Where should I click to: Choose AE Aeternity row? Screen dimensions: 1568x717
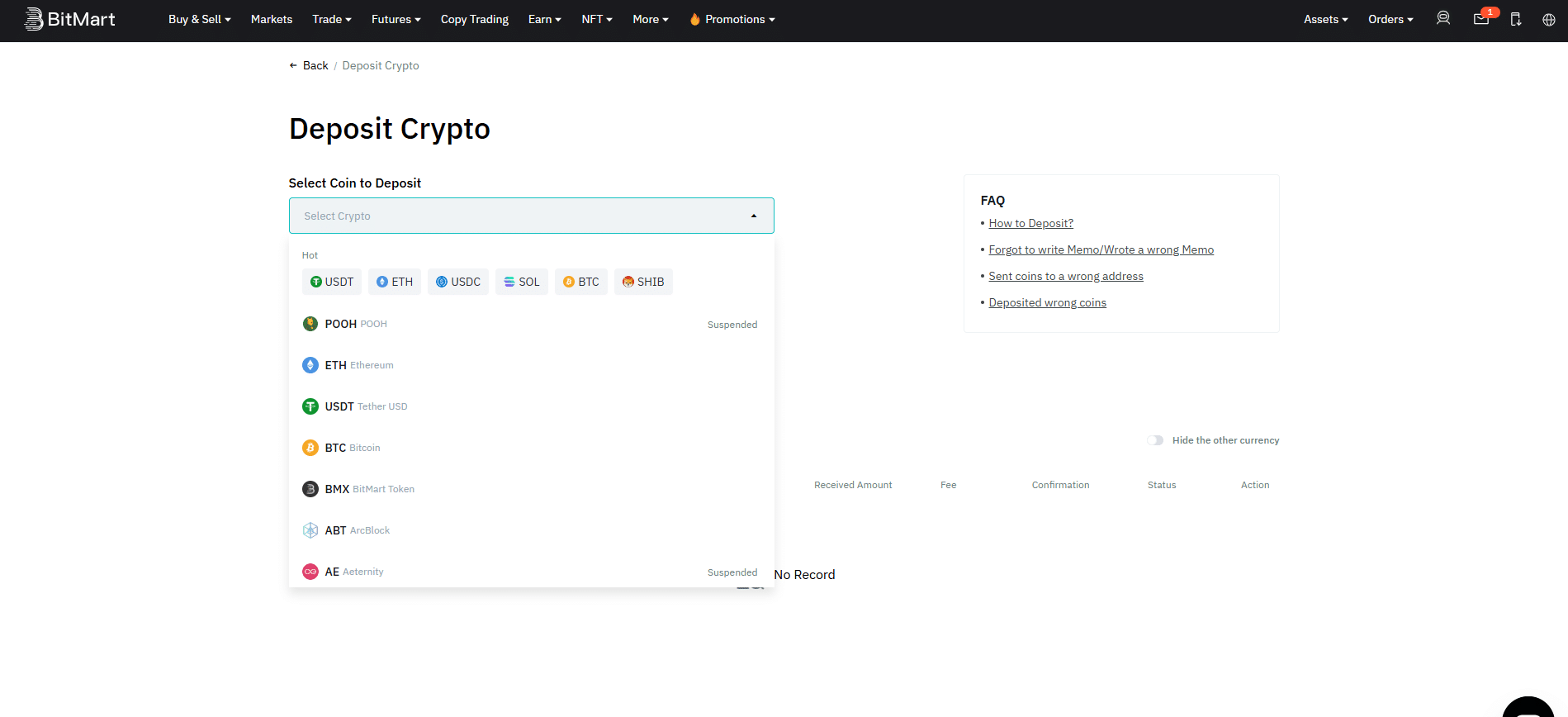click(532, 570)
